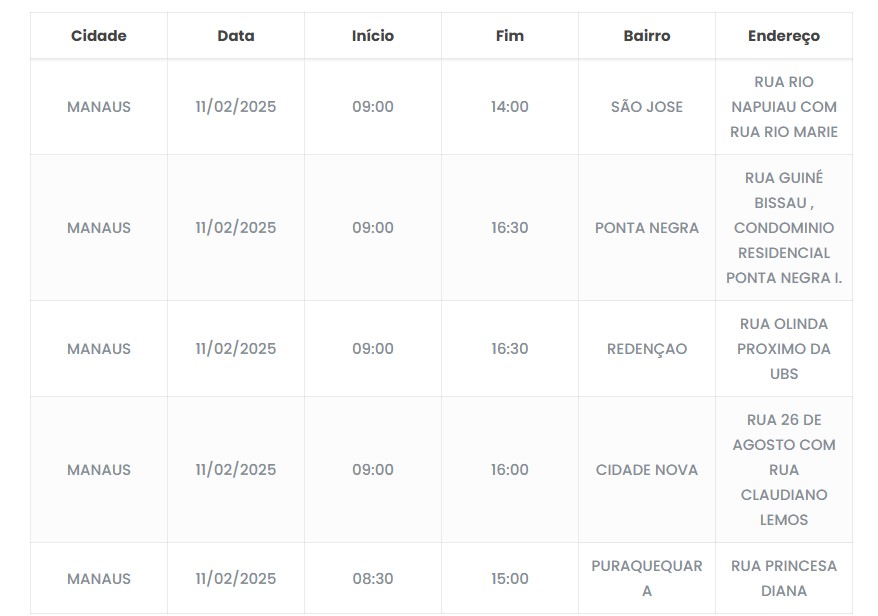Click the RUA OLINDA PROXIMO DA UBS address
Image resolution: width=878 pixels, height=616 pixels.
tap(784, 349)
